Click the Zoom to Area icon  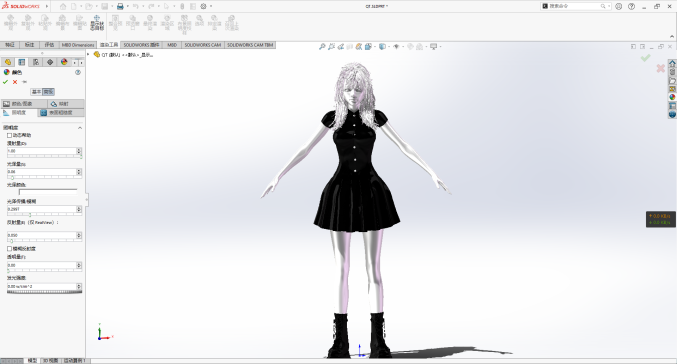click(331, 47)
